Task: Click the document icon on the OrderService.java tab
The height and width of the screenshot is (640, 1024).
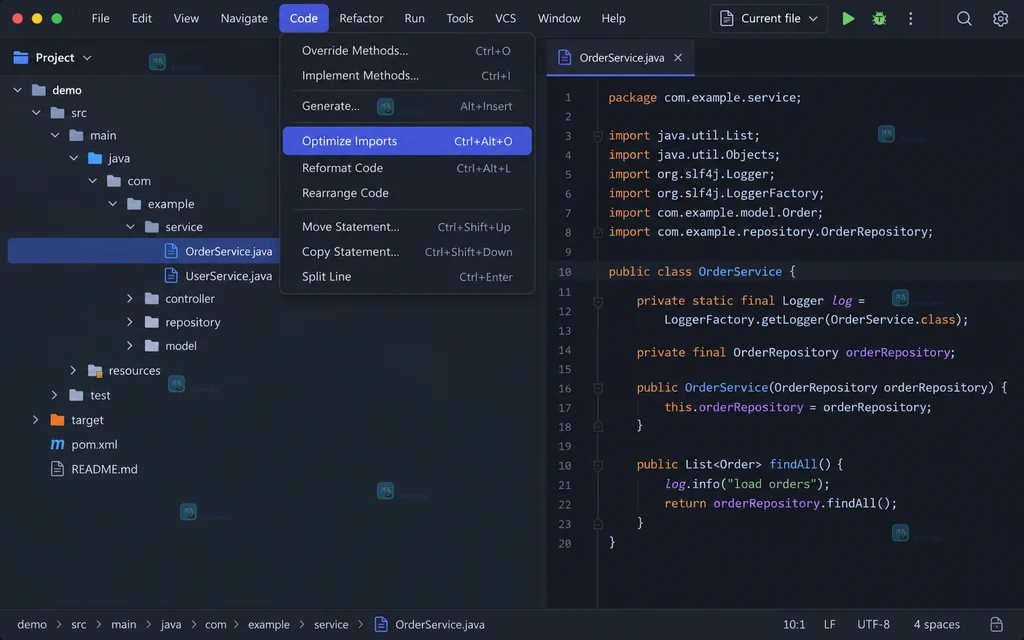Action: (564, 57)
